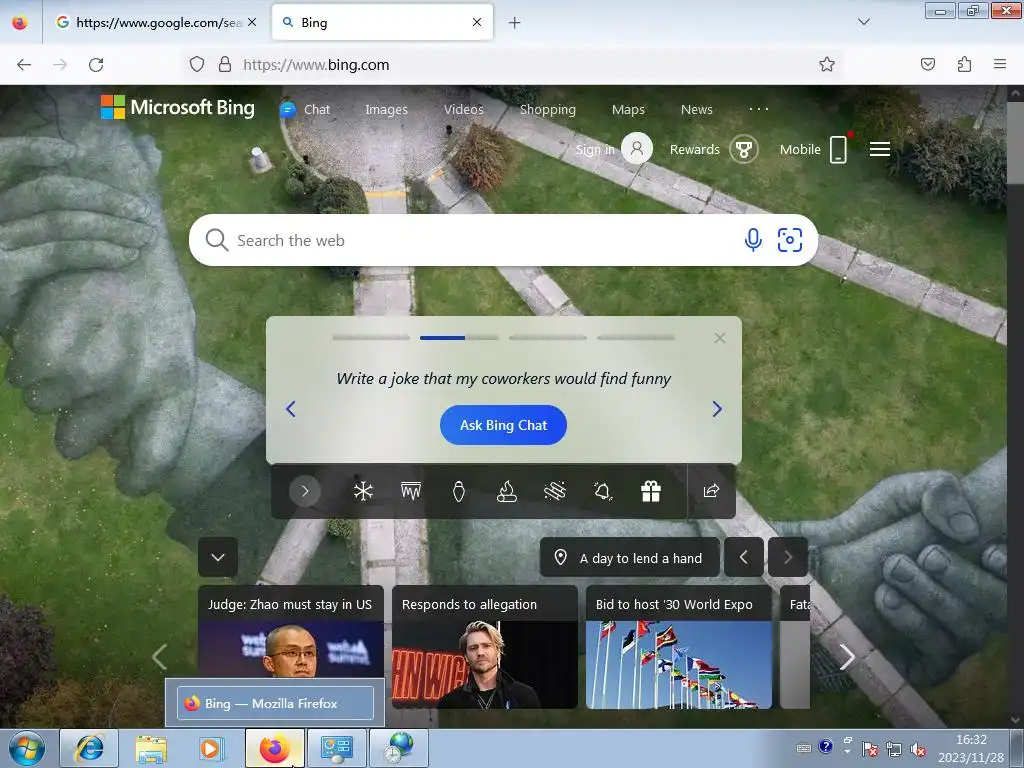Click the Microsoft Bing logo

178,107
